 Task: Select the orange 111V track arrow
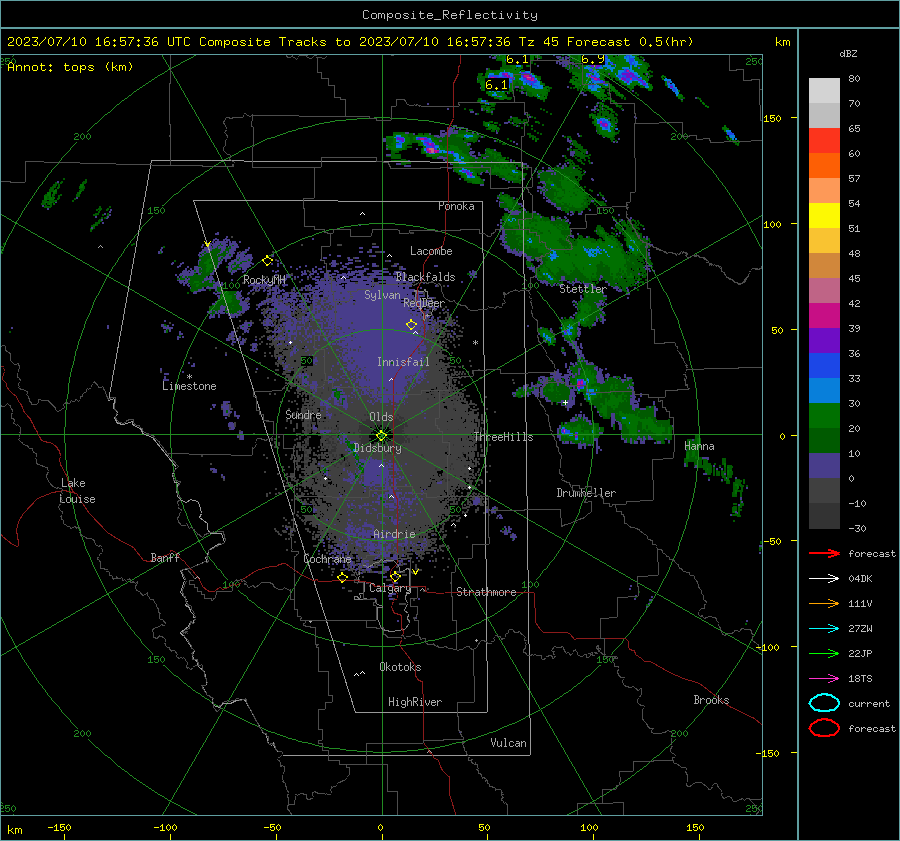(x=824, y=603)
